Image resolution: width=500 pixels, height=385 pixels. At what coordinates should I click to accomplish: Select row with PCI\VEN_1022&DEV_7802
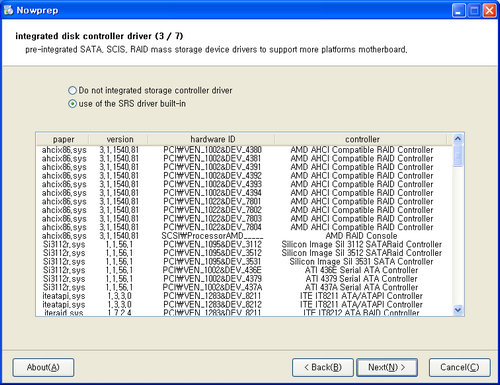click(244, 210)
